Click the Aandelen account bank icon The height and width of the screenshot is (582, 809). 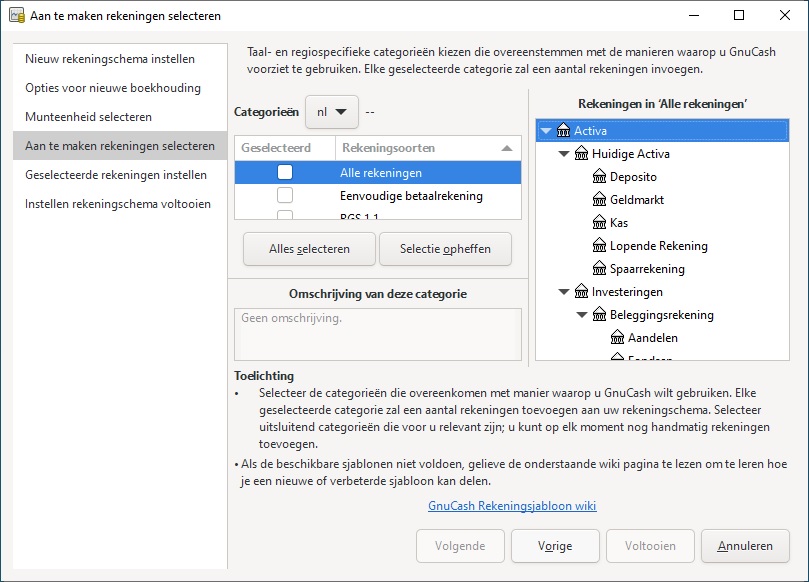[x=618, y=338]
